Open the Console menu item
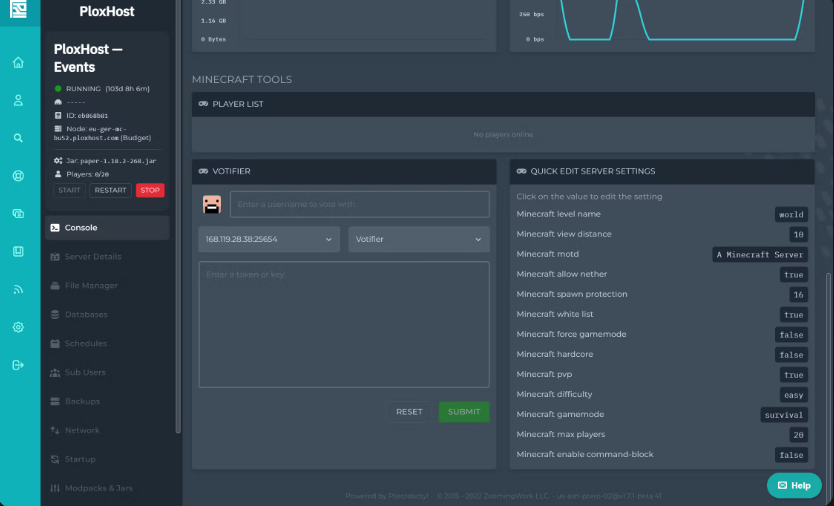Screen dimensions: 834x506 (107, 228)
